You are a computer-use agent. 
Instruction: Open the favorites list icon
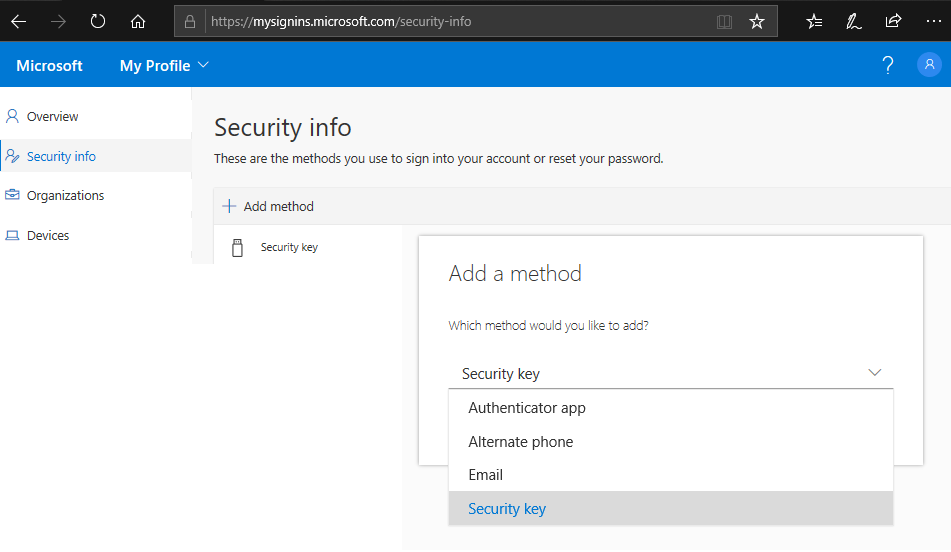point(814,21)
